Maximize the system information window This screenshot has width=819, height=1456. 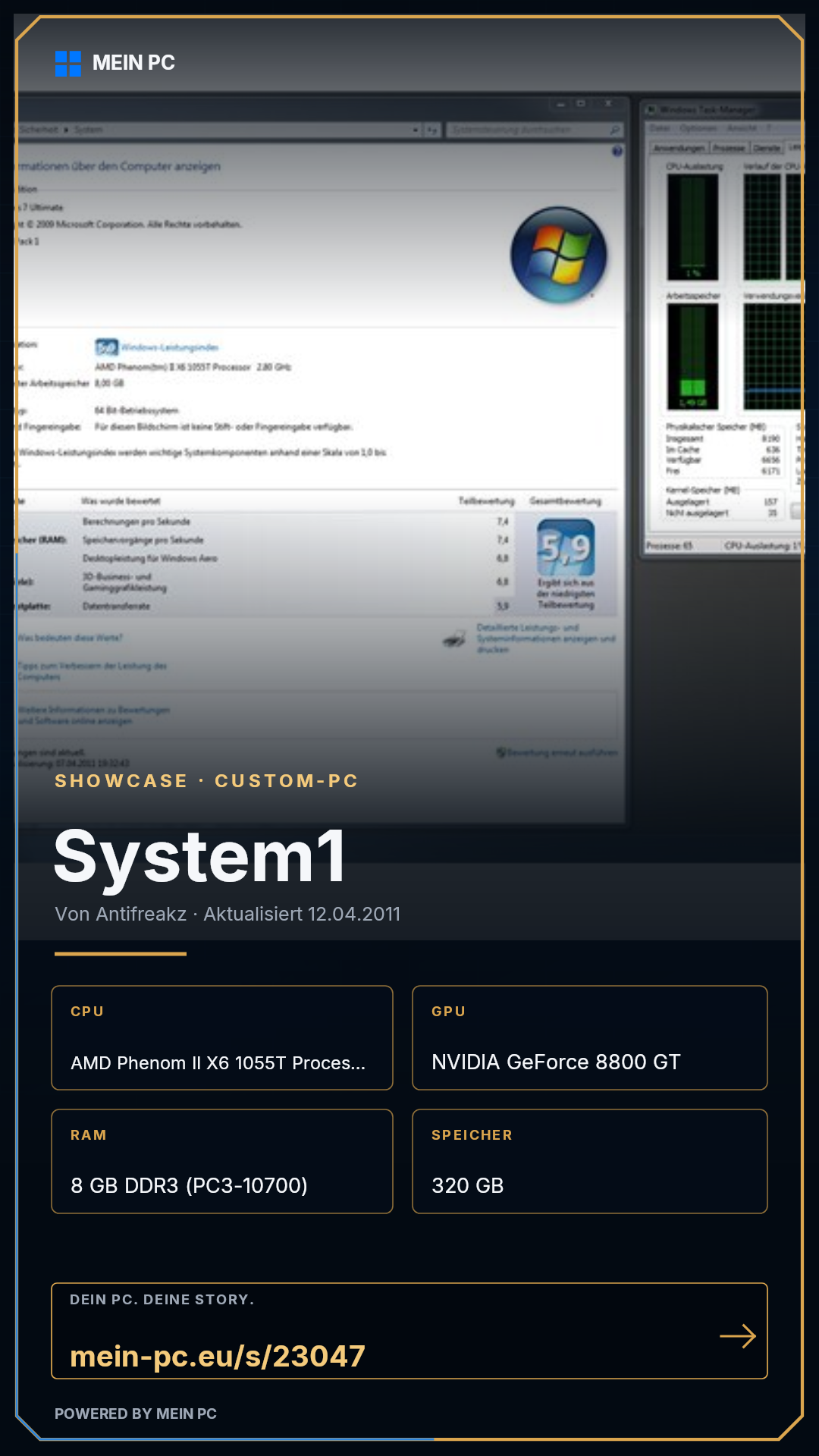pyautogui.click(x=581, y=103)
